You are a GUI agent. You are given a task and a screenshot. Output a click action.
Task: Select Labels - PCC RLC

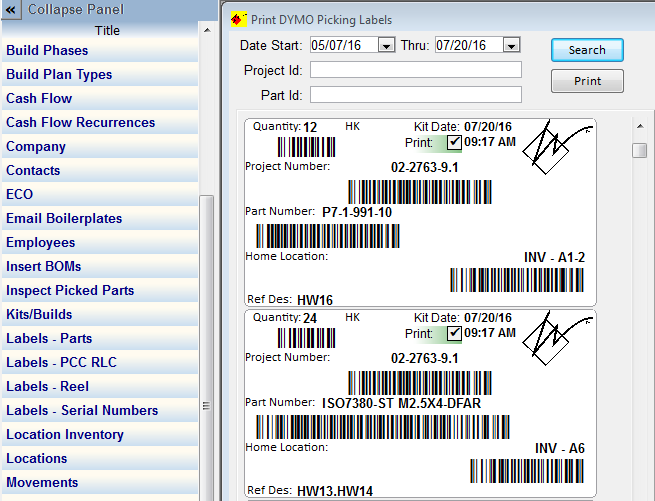pos(100,362)
